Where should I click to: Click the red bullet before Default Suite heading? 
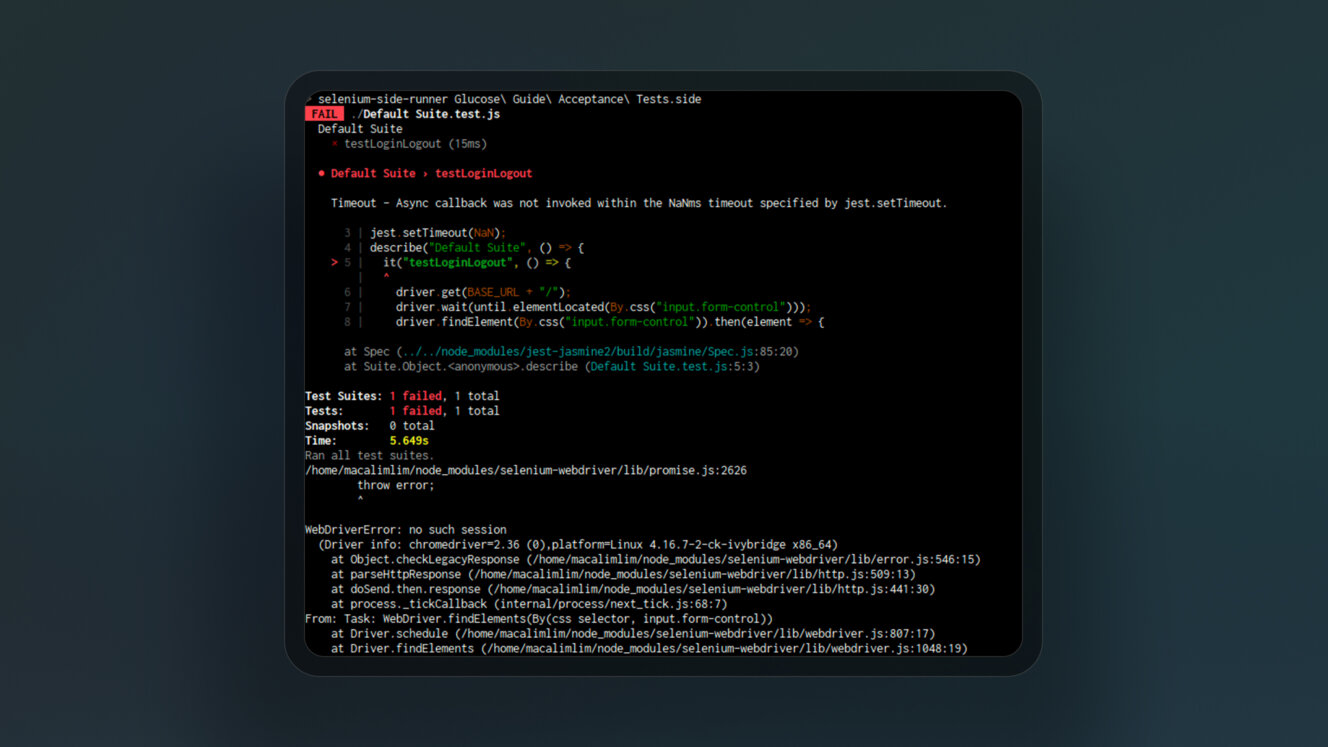point(321,174)
